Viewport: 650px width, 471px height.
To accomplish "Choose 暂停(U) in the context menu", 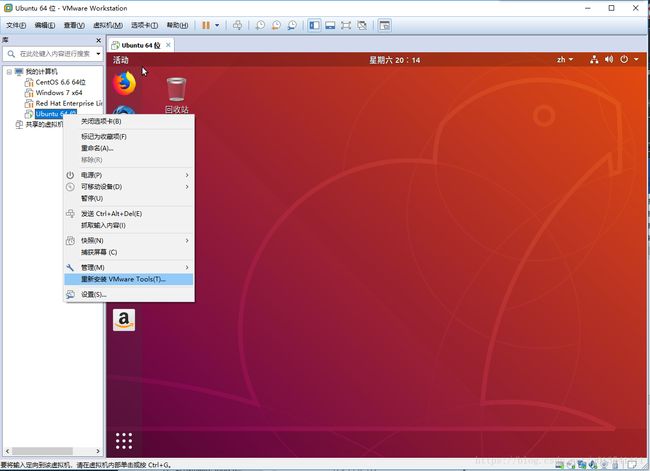I will click(x=129, y=198).
